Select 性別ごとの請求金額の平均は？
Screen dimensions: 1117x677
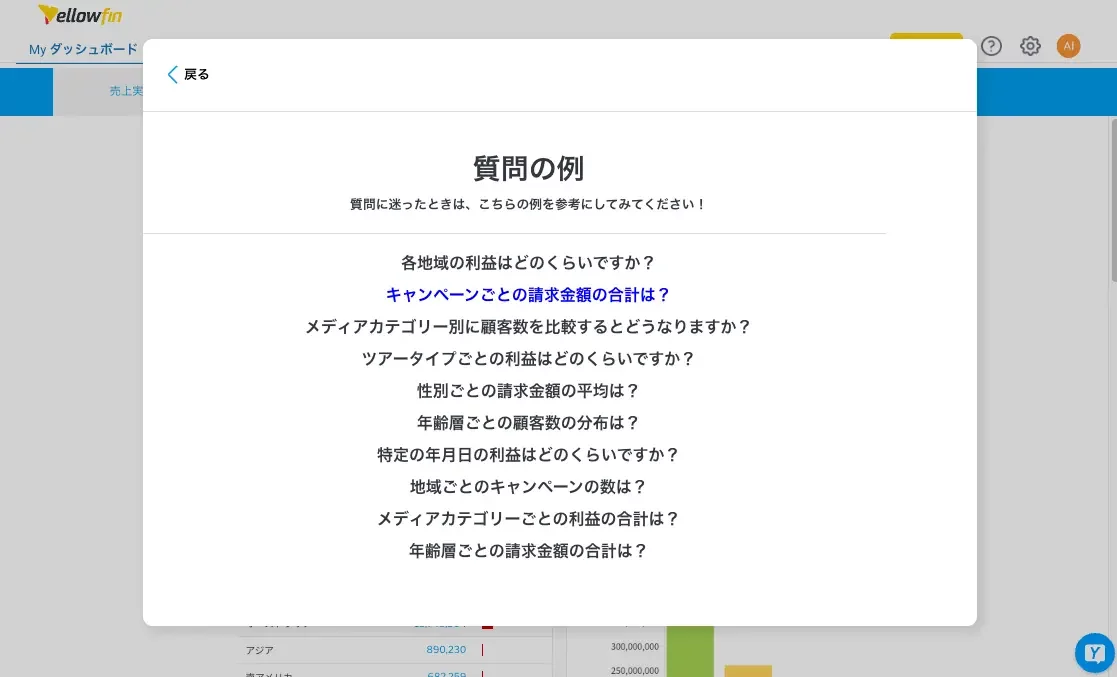528,390
